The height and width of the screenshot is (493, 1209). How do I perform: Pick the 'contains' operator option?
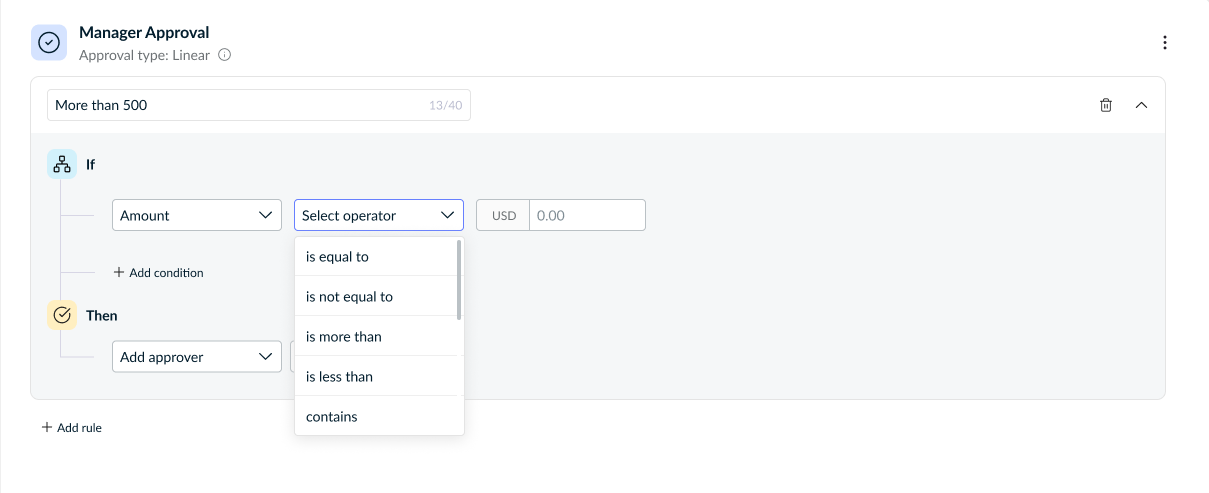tap(331, 417)
